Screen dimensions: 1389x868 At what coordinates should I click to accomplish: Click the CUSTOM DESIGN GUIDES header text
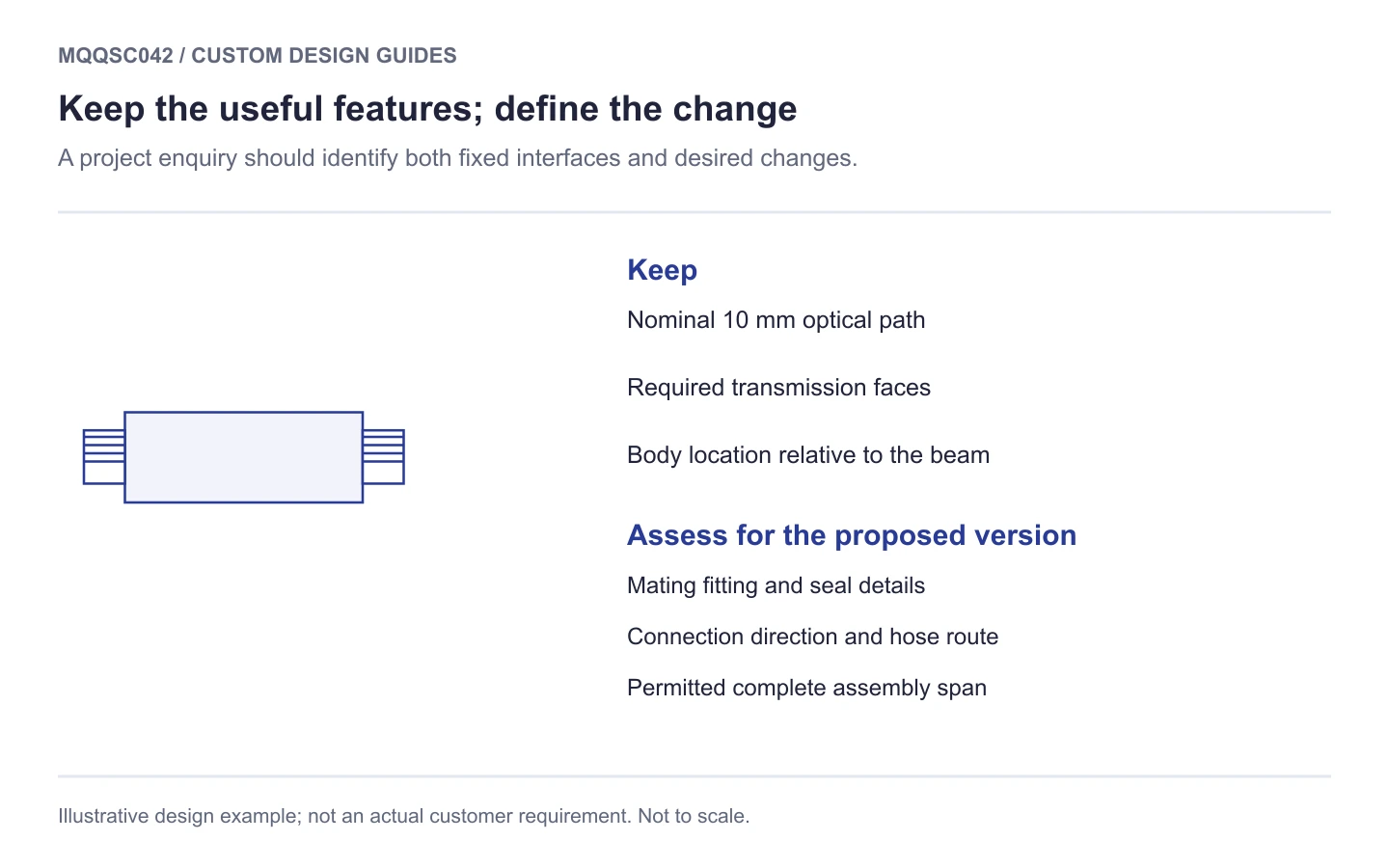point(324,56)
